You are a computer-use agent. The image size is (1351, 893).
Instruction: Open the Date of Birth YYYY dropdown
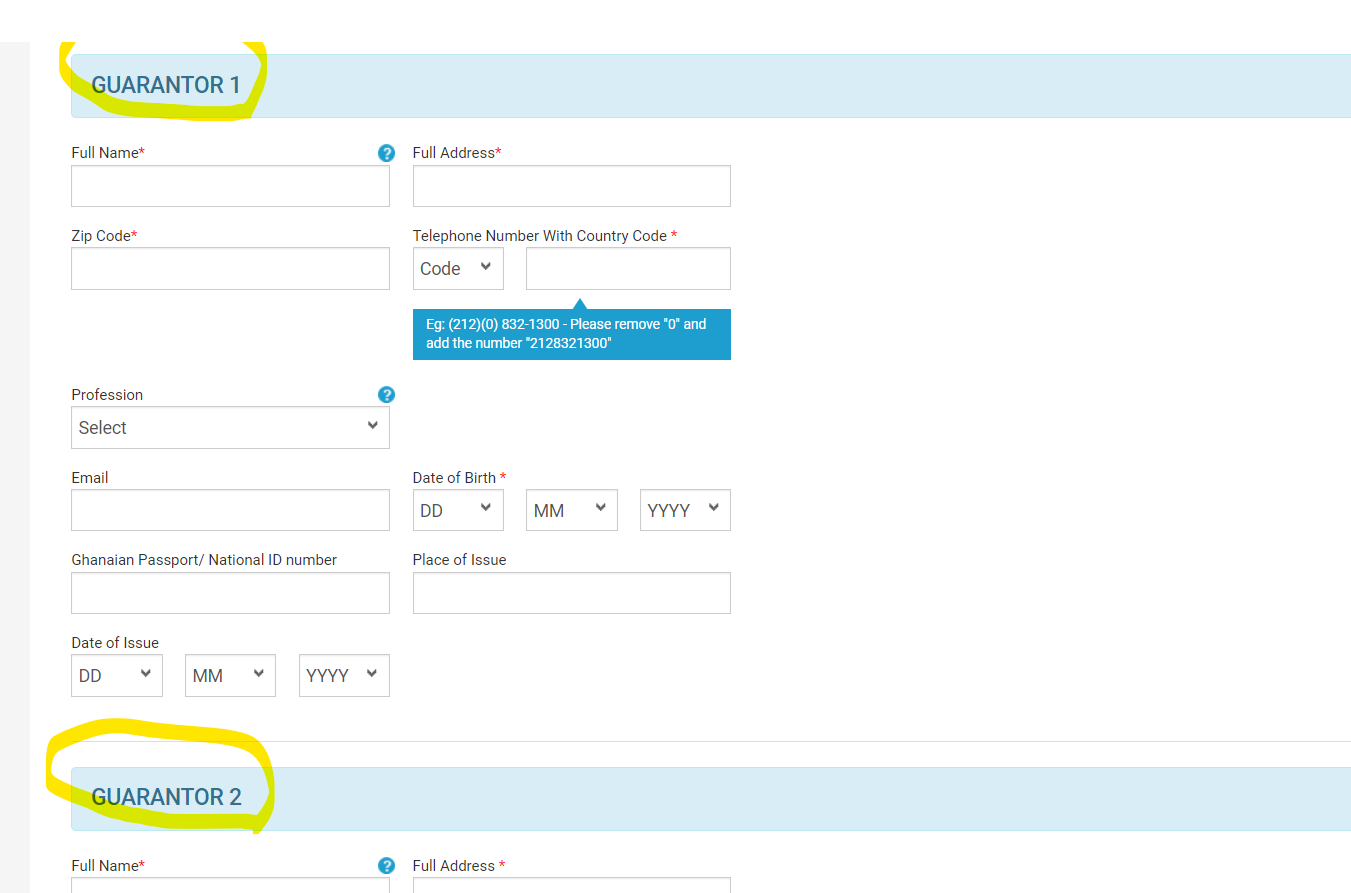click(685, 510)
